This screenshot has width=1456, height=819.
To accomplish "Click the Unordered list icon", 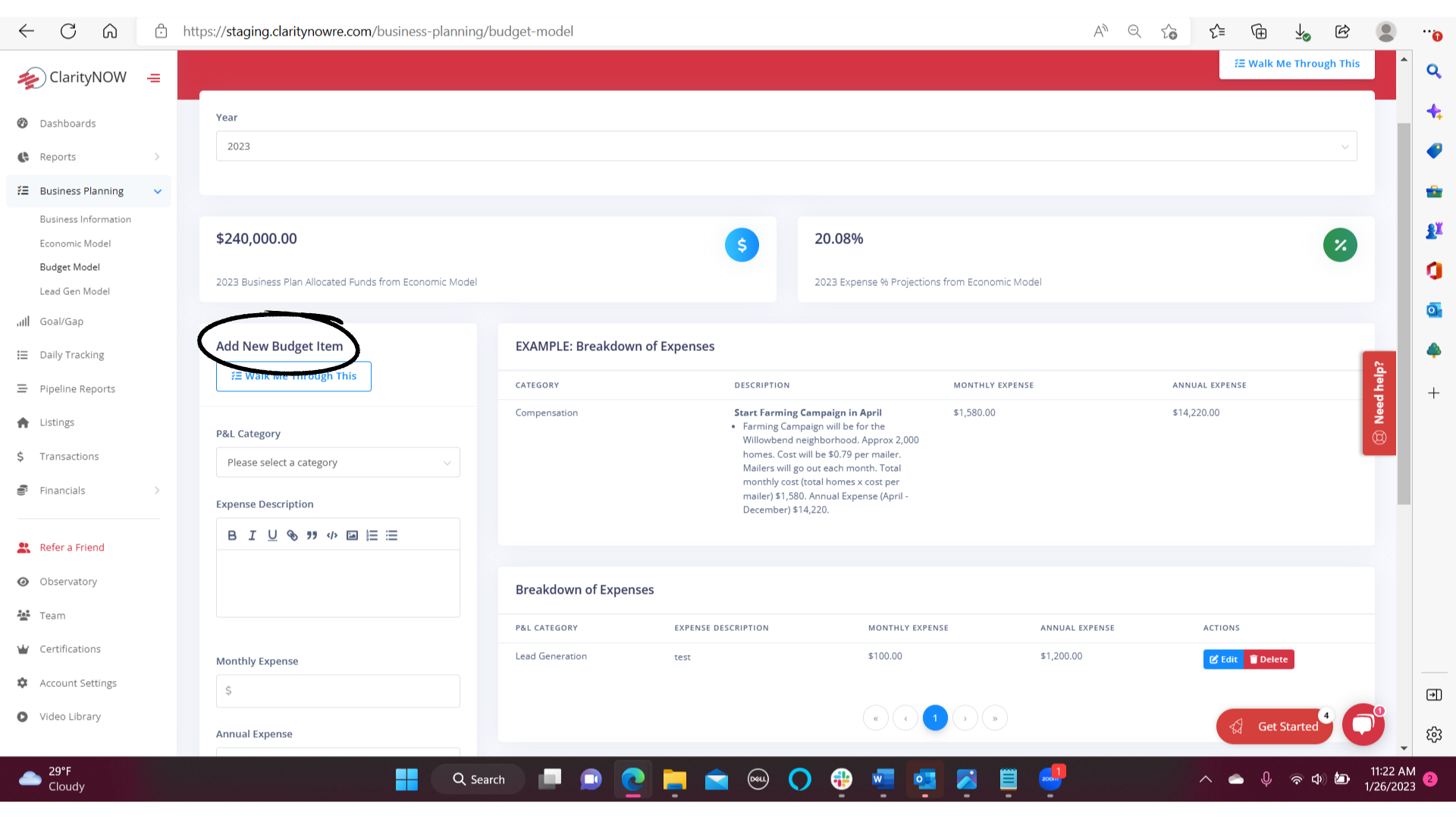I will tap(391, 535).
